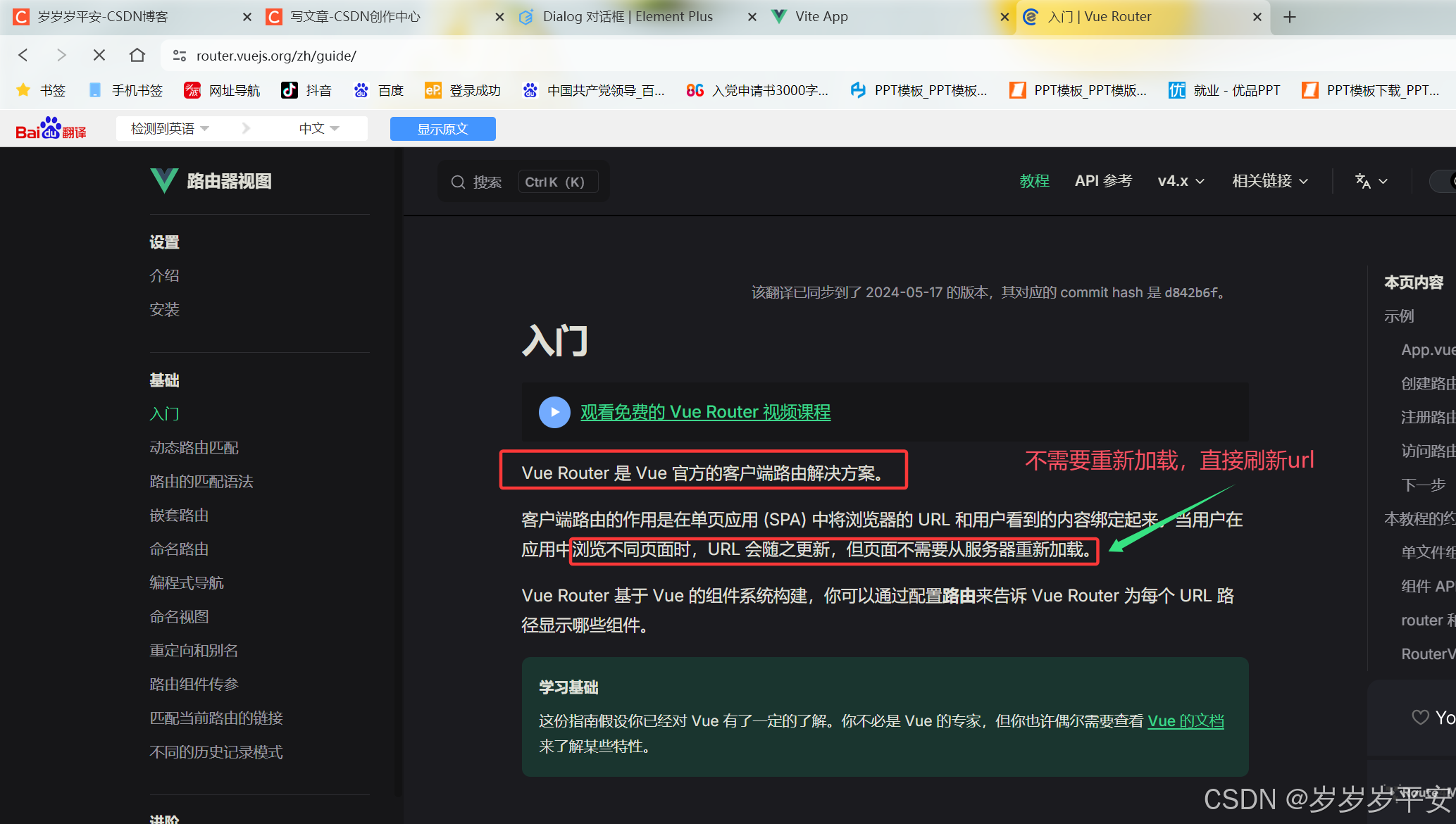Viewport: 1456px width, 824px height.
Task: Open the Vue 的文档 link
Action: point(1186,721)
